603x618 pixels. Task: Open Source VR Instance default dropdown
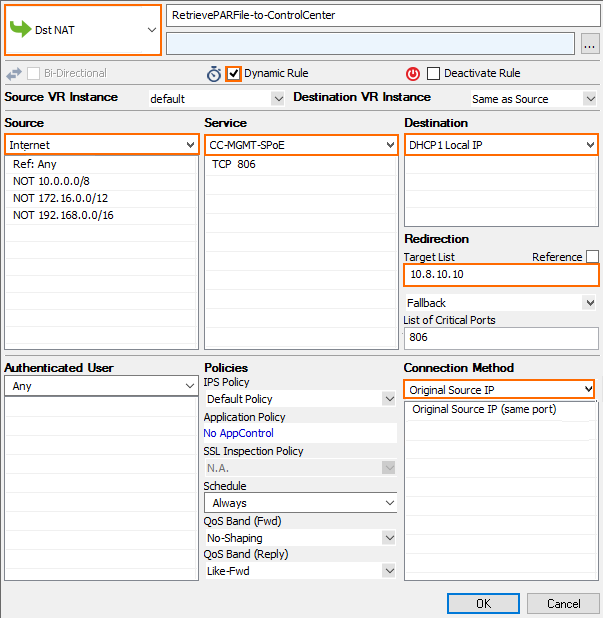point(216,99)
